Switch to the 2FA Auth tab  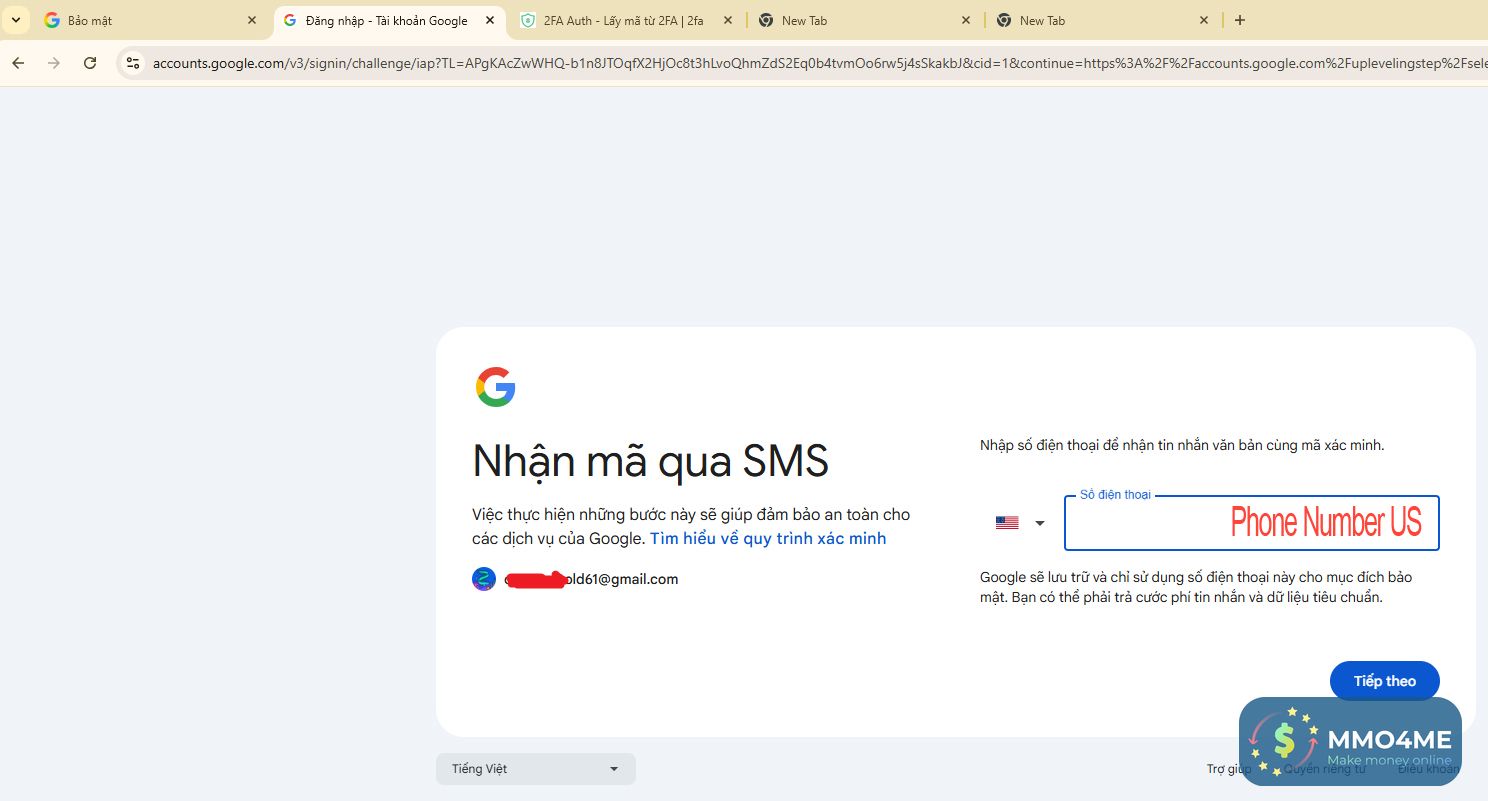(x=628, y=20)
